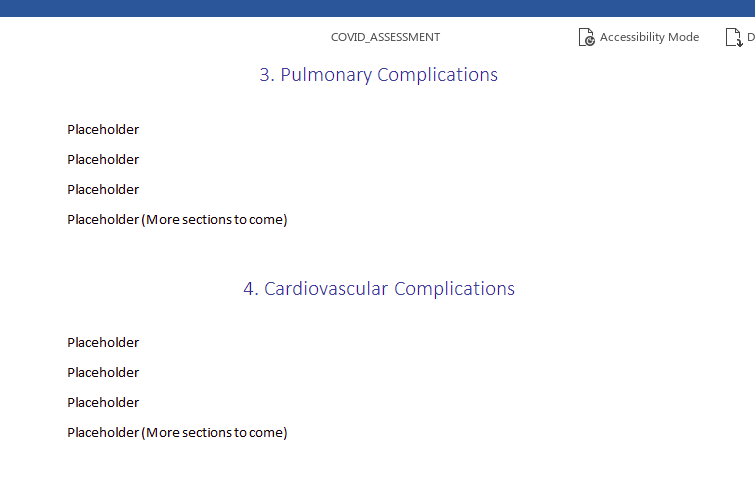Screen dimensions: 755x497
Task: Click the download document icon
Action: click(x=734, y=37)
